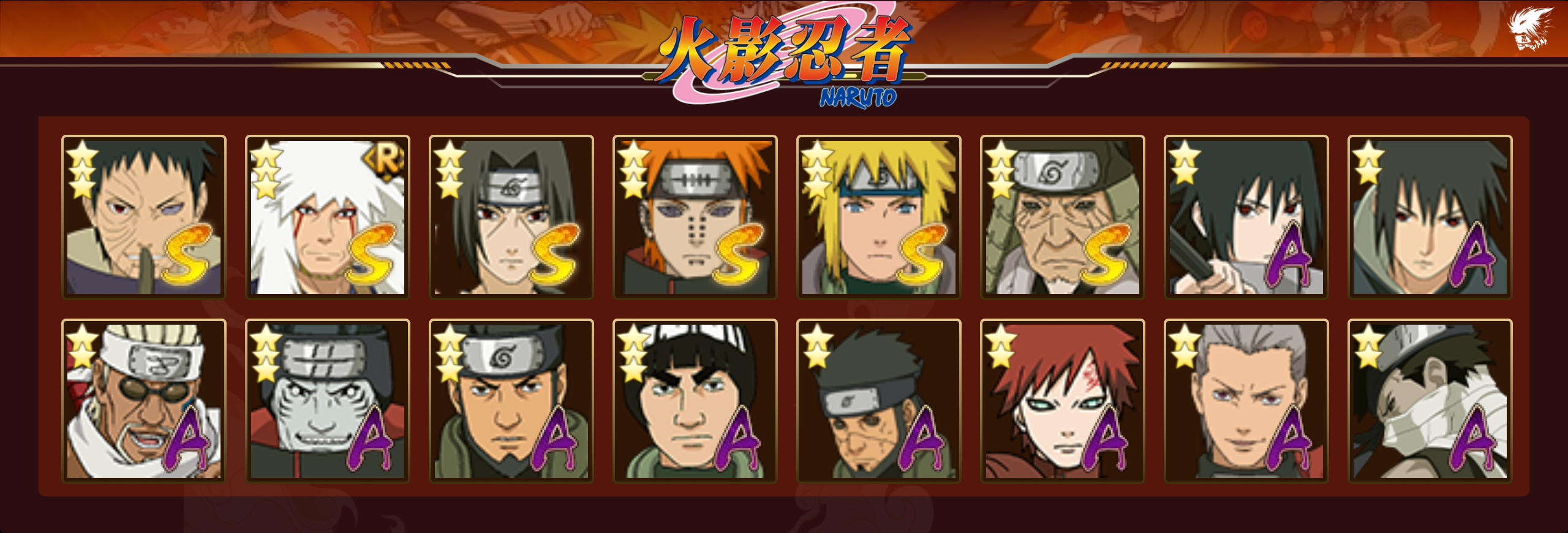Select the A-rank dark-haired ninja holding sword

(x=1246, y=217)
